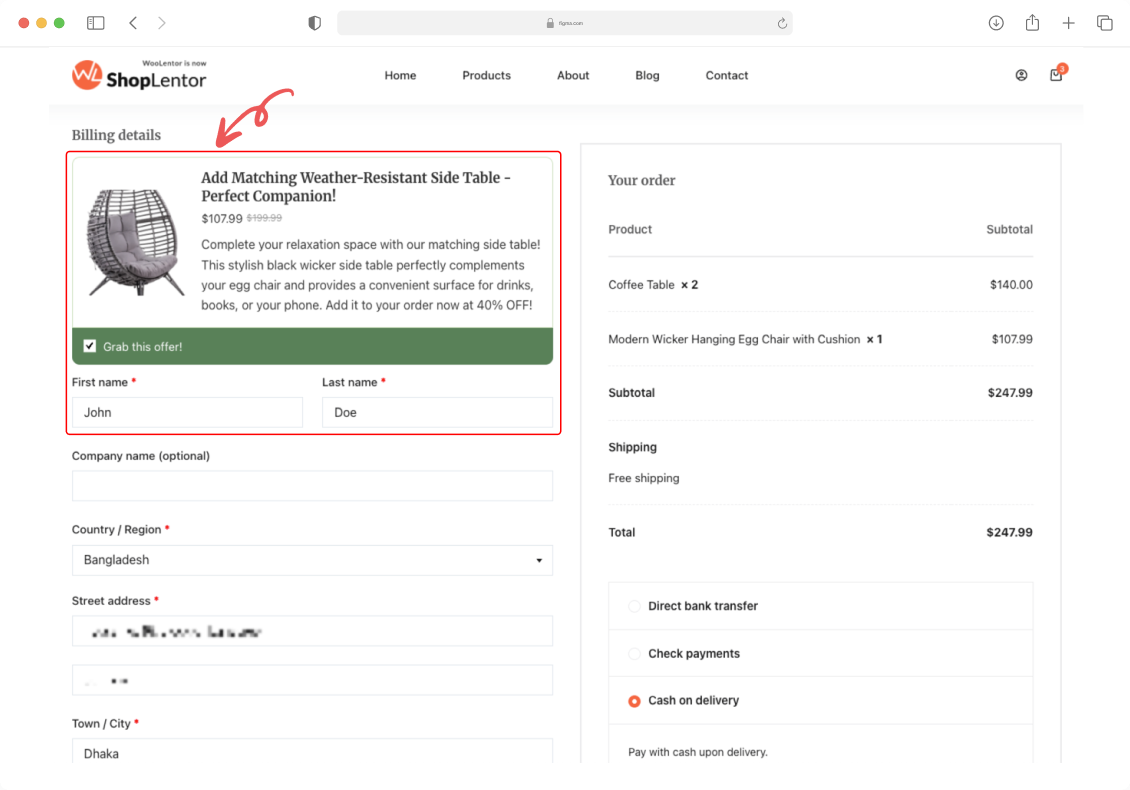Screen dimensions: 1130x790
Task: Select Direct bank transfer payment
Action: [x=634, y=606]
